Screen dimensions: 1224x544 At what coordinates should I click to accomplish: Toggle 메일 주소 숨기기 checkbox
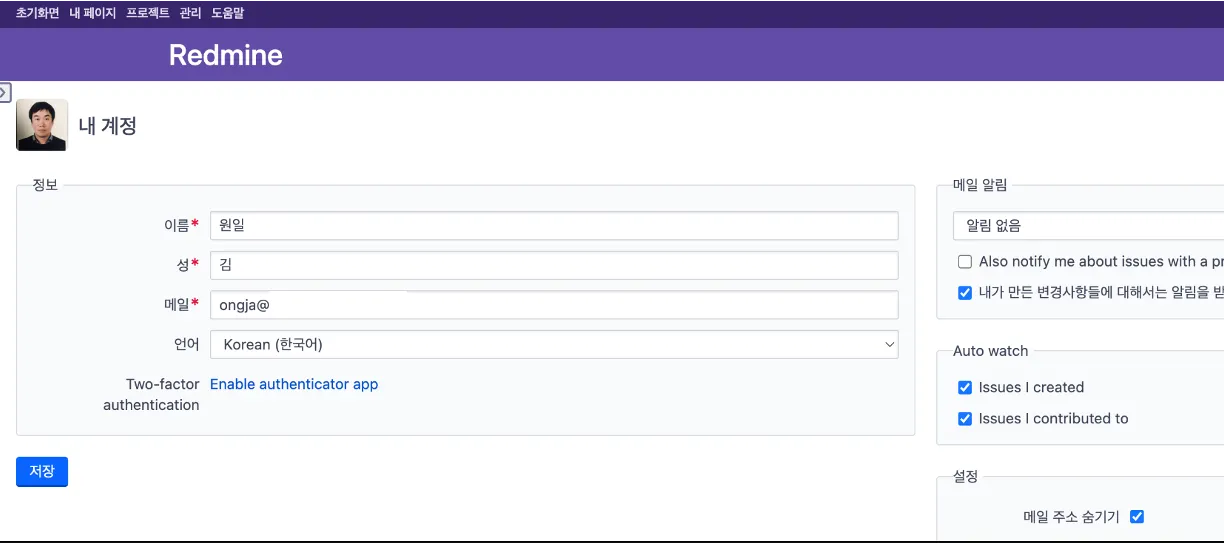pos(1136,517)
